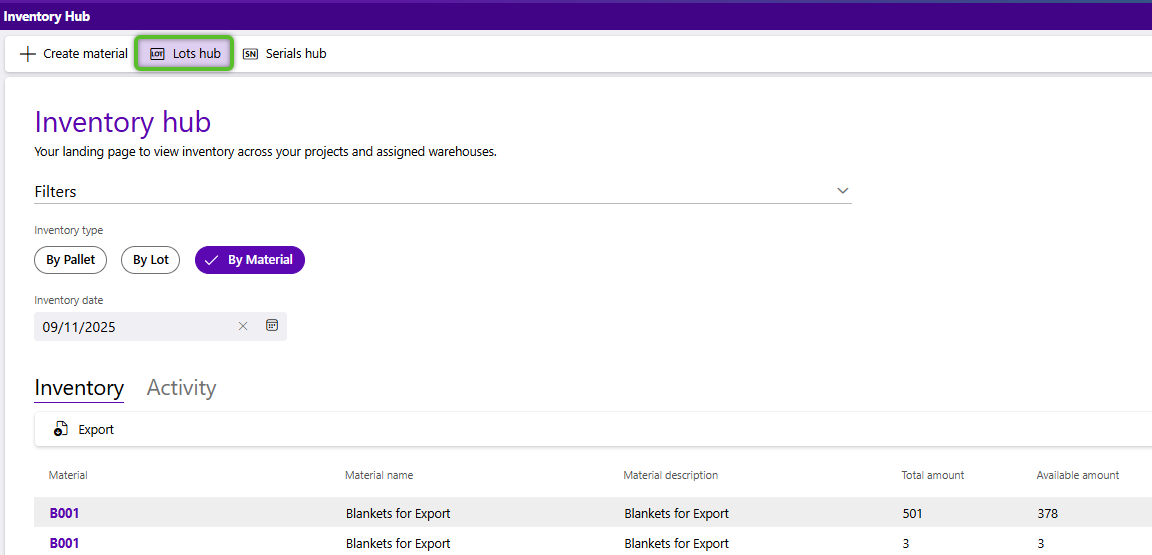Sort by the Total amount column header
This screenshot has width=1152, height=555.
(x=932, y=475)
